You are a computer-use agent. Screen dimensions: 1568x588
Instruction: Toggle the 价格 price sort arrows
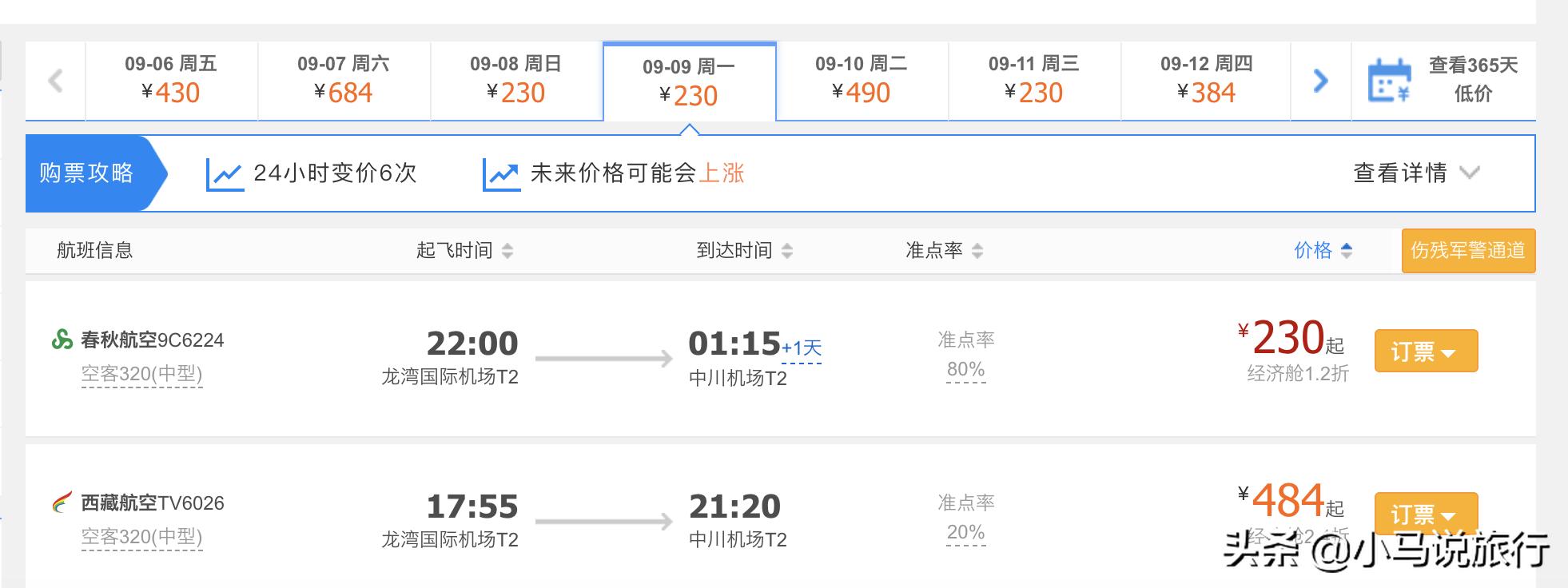(x=1347, y=249)
